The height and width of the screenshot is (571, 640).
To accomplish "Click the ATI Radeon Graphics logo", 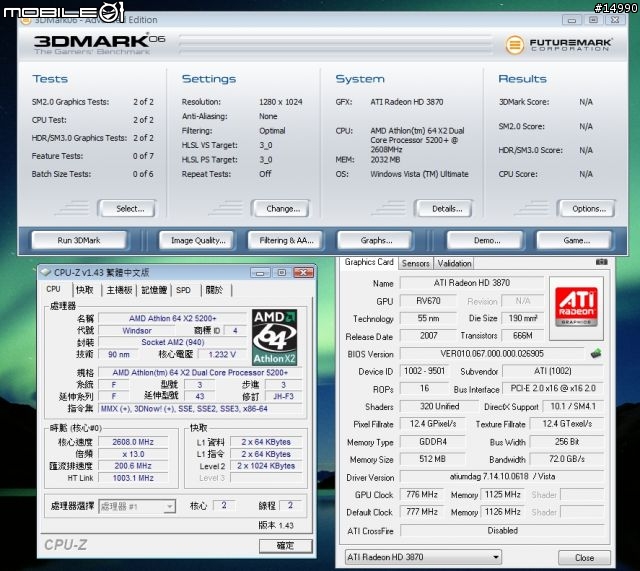I will pyautogui.click(x=576, y=307).
